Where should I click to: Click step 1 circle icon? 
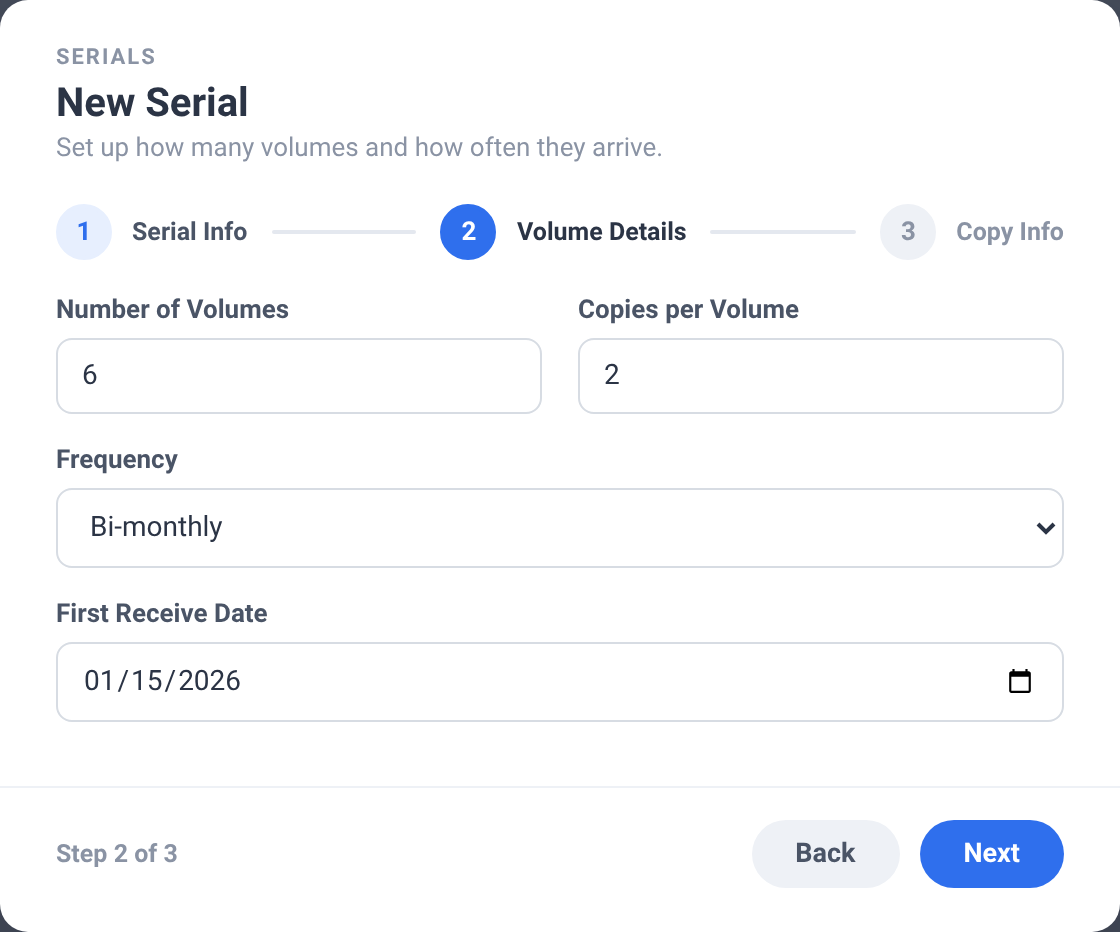(x=84, y=231)
